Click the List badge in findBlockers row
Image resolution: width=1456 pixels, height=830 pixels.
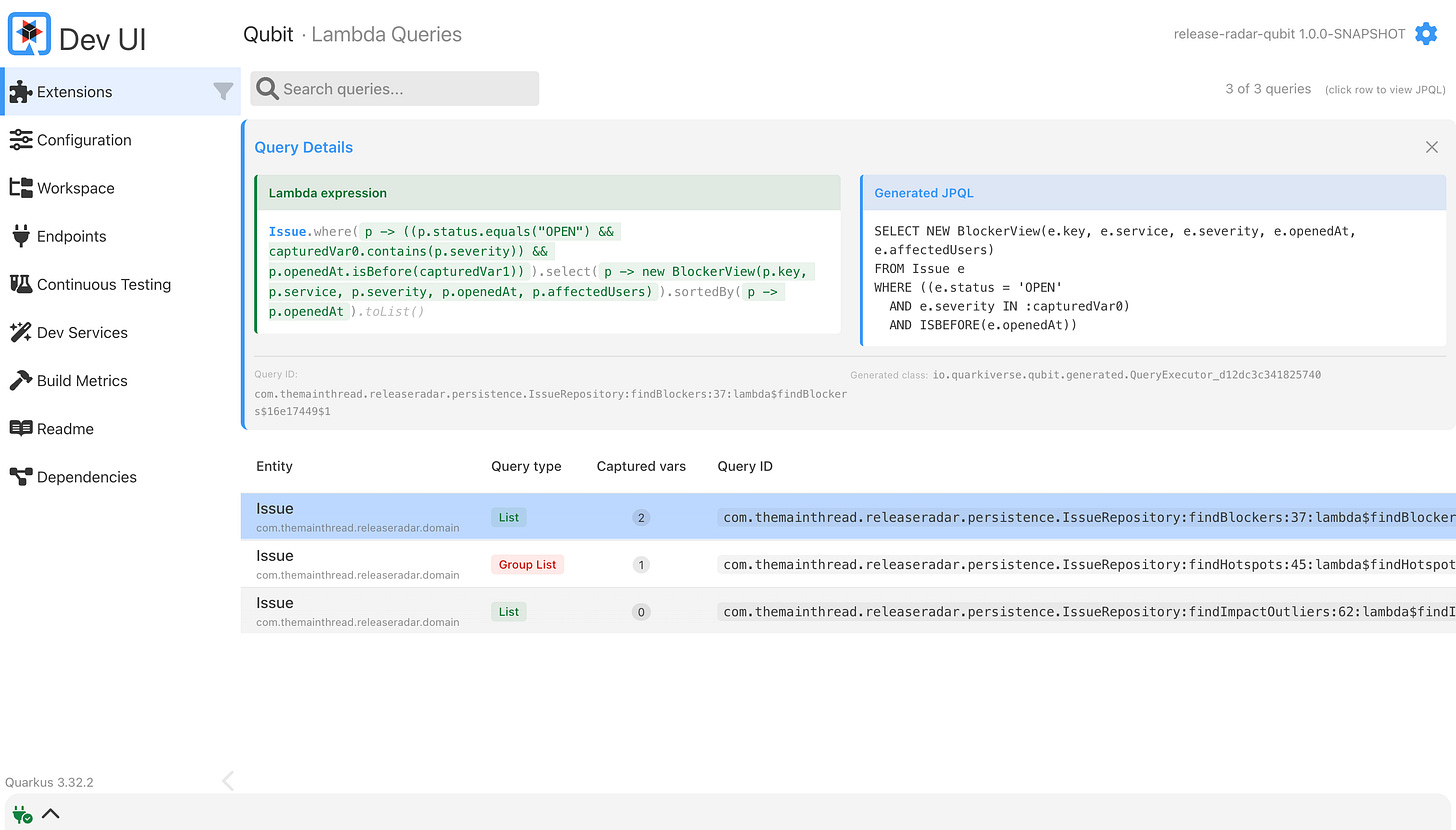(x=509, y=518)
